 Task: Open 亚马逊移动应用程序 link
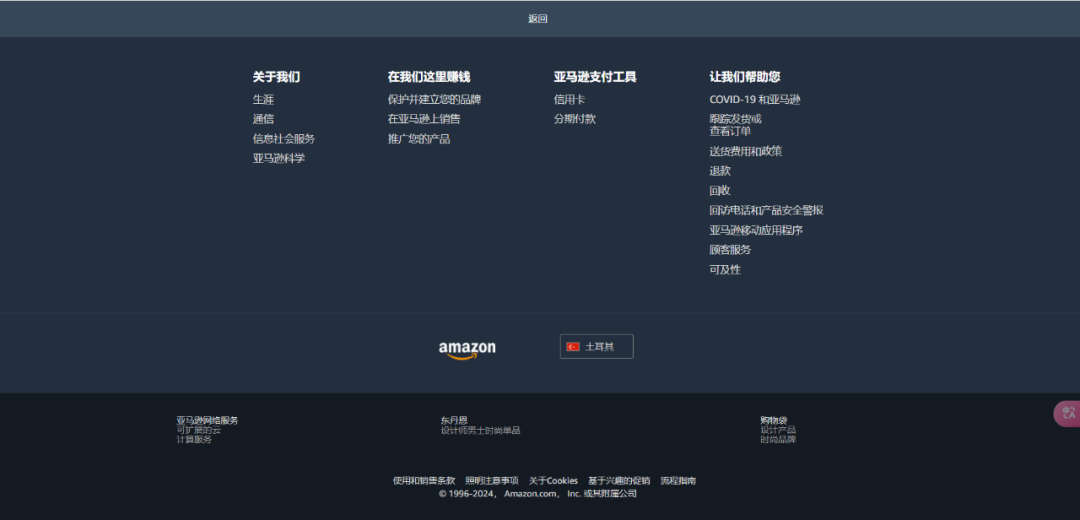[756, 230]
